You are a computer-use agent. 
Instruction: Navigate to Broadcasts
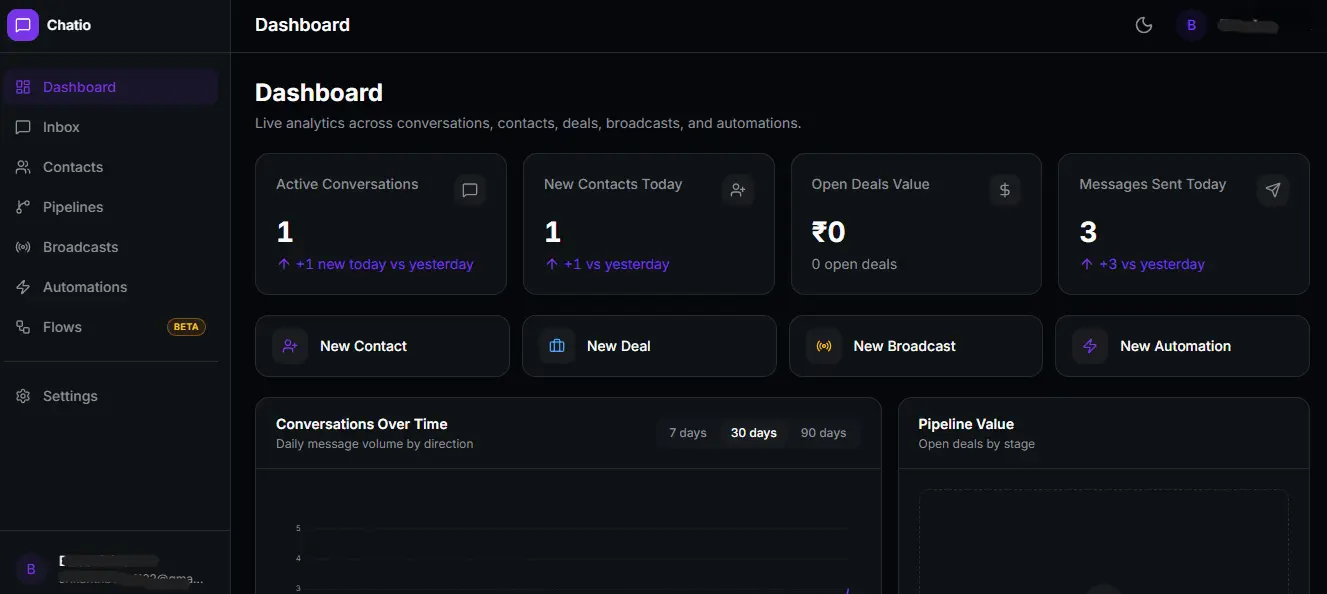click(111, 247)
